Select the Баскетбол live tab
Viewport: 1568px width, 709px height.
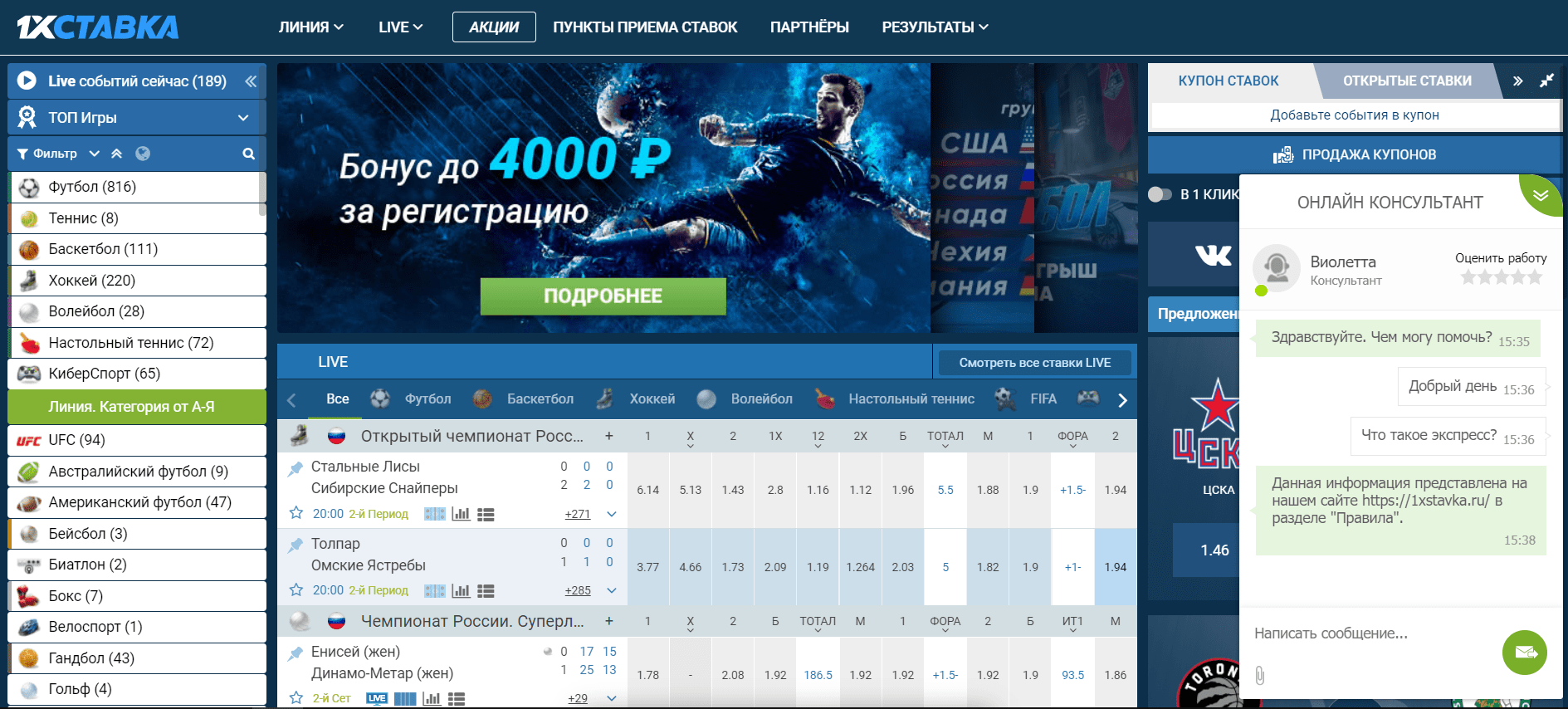pos(524,399)
